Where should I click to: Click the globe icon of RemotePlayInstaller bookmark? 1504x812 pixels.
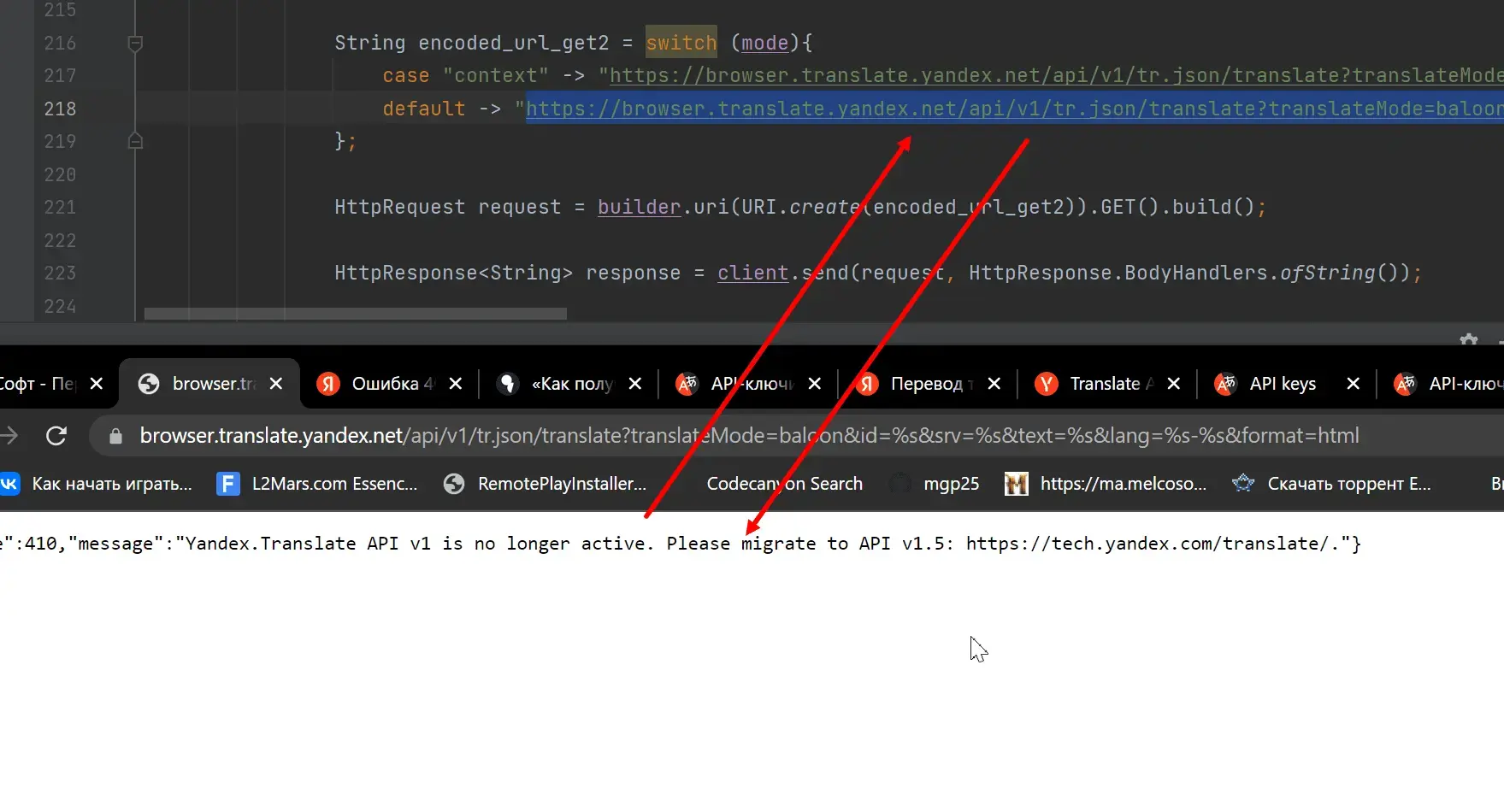click(x=454, y=484)
